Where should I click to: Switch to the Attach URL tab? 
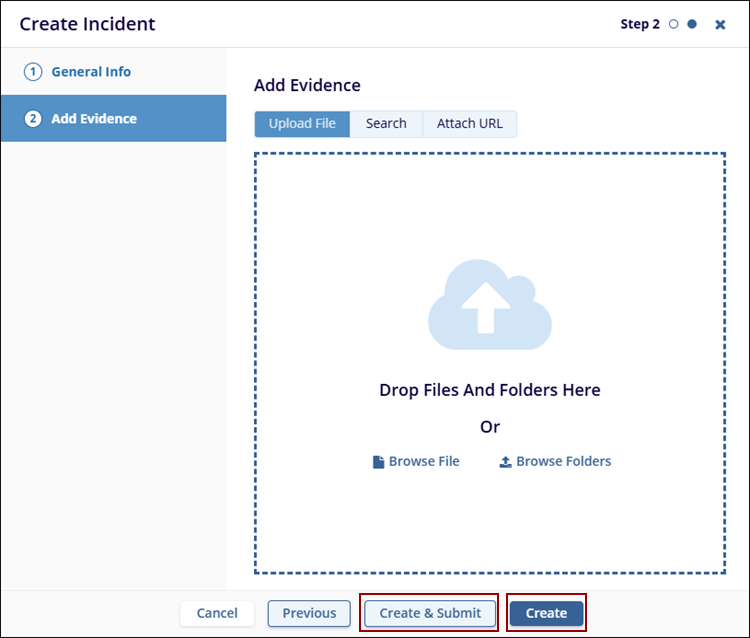click(x=470, y=124)
